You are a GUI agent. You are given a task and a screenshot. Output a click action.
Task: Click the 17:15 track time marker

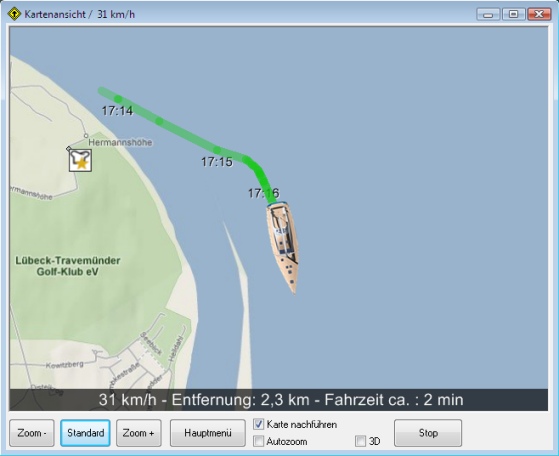pyautogui.click(x=217, y=162)
